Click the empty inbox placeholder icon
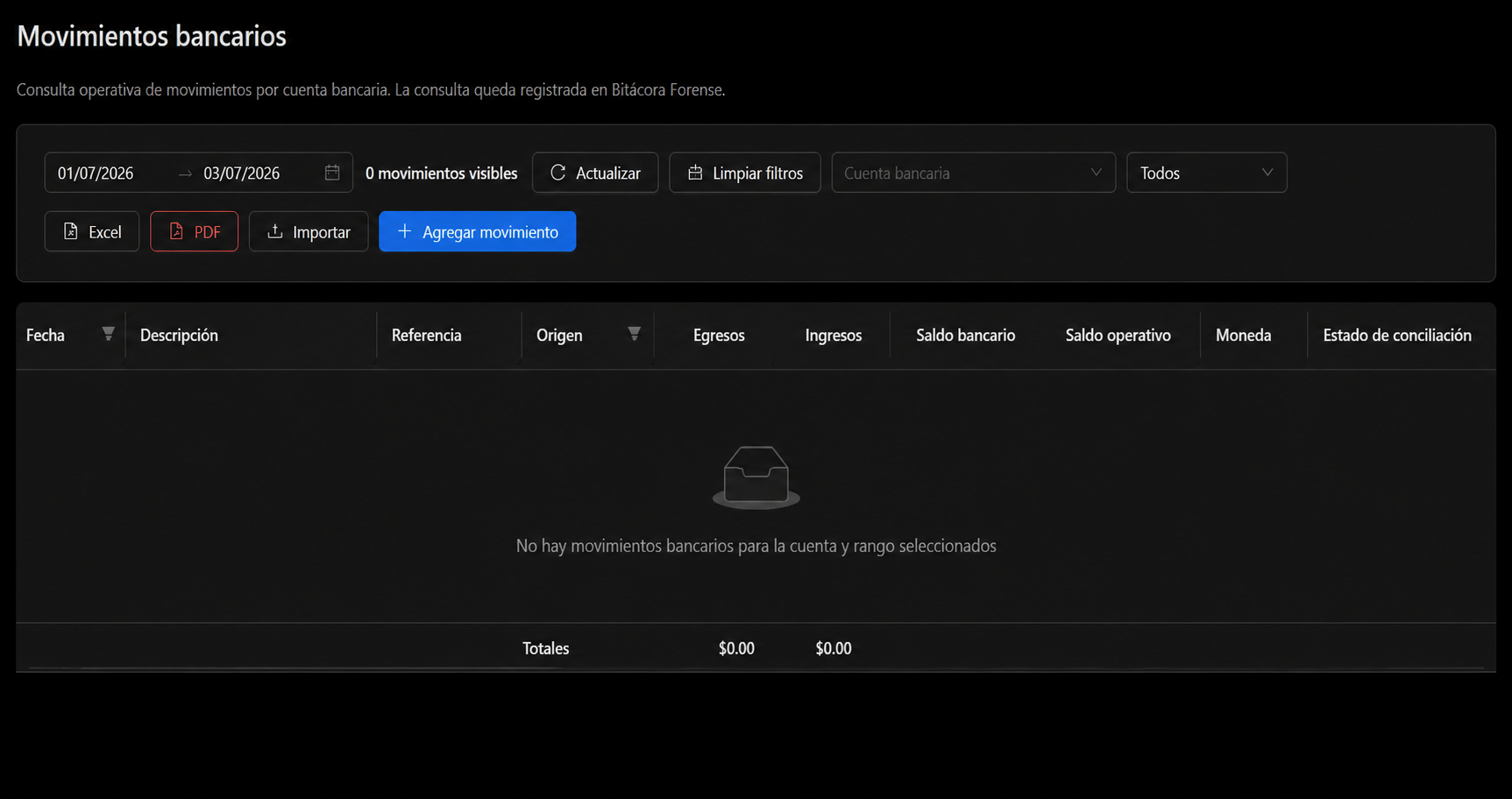 coord(756,477)
